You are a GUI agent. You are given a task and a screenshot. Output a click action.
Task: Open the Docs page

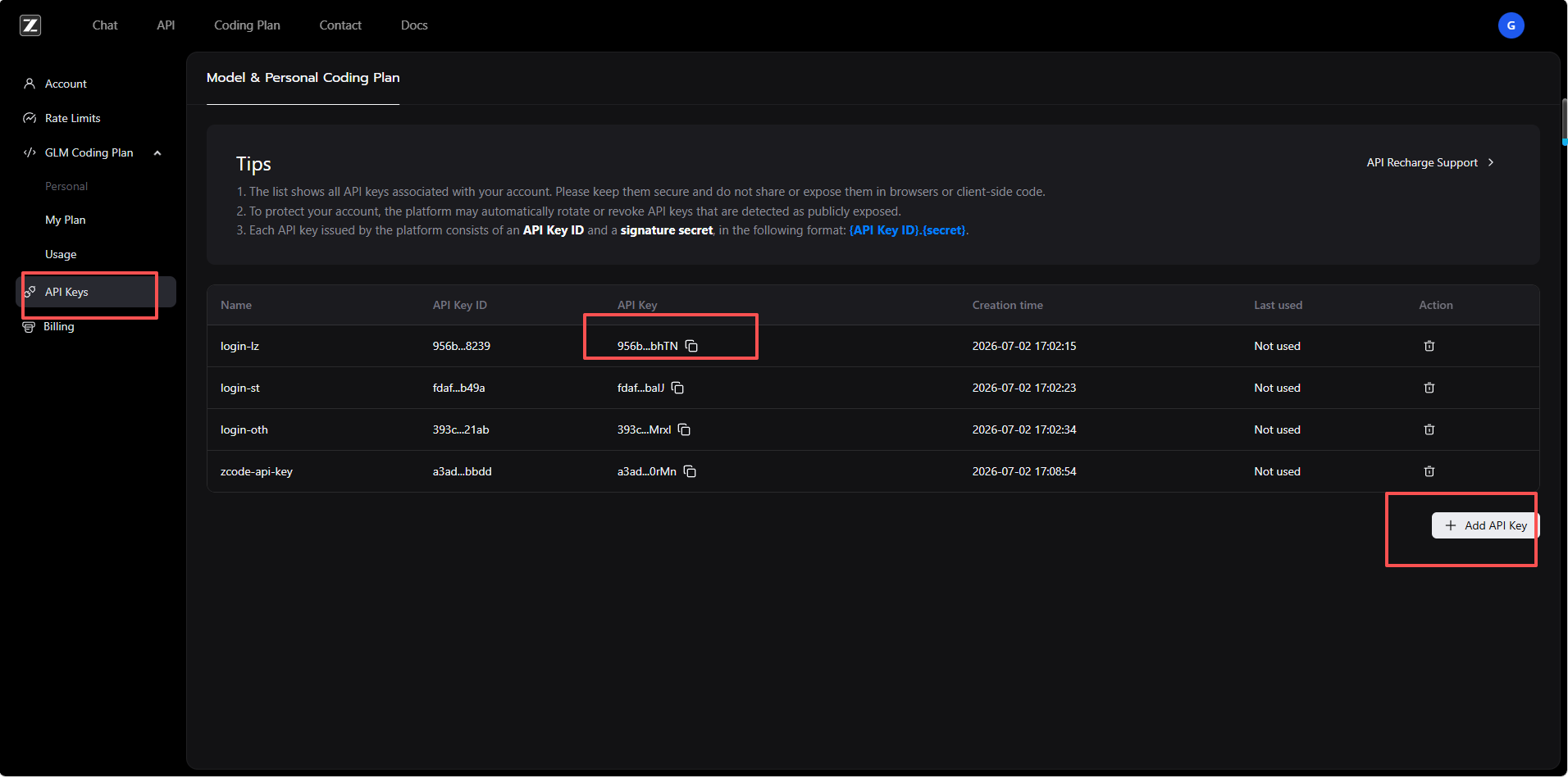414,25
